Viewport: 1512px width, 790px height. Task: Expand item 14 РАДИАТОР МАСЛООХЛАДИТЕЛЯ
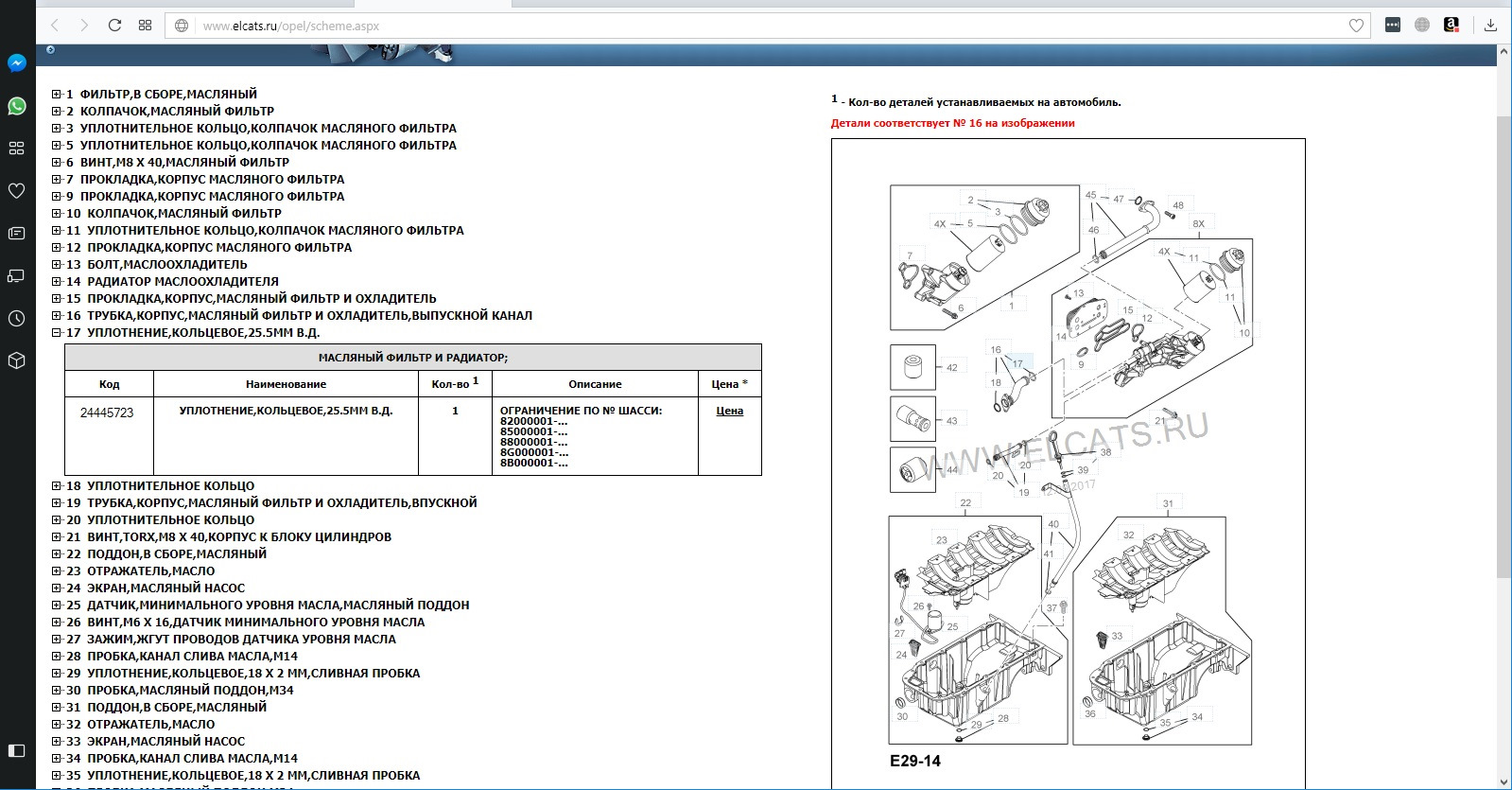(57, 282)
